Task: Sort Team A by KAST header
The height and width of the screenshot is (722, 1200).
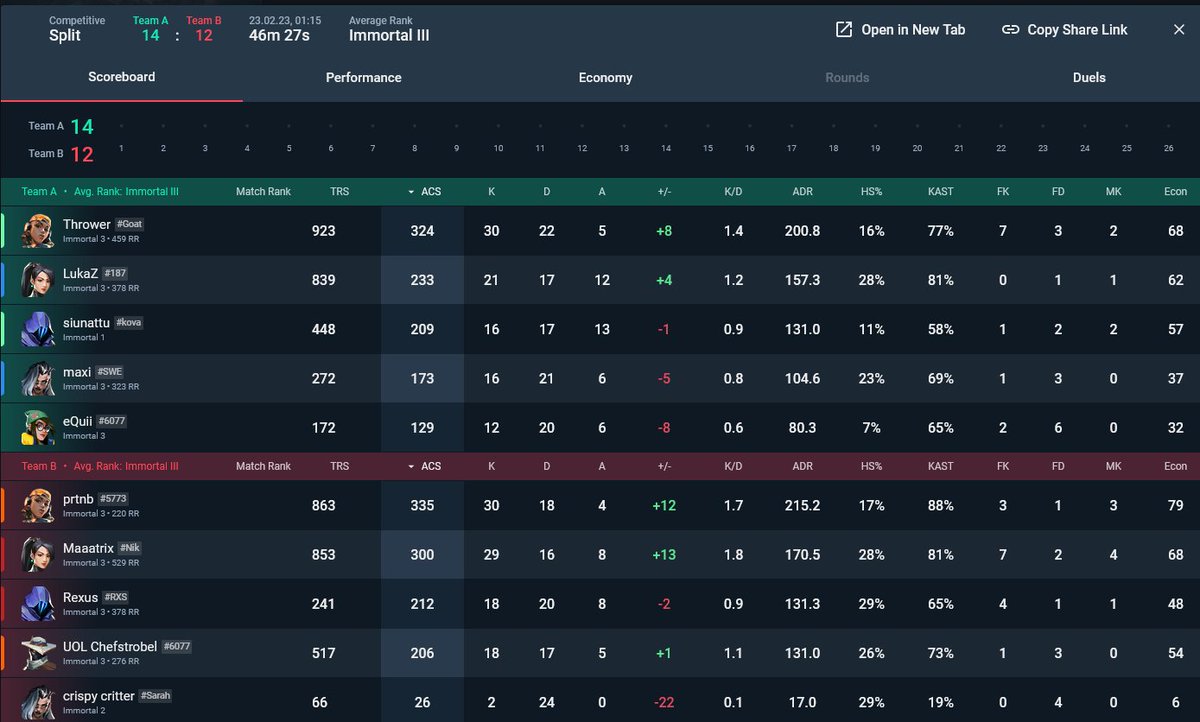Action: (x=940, y=191)
